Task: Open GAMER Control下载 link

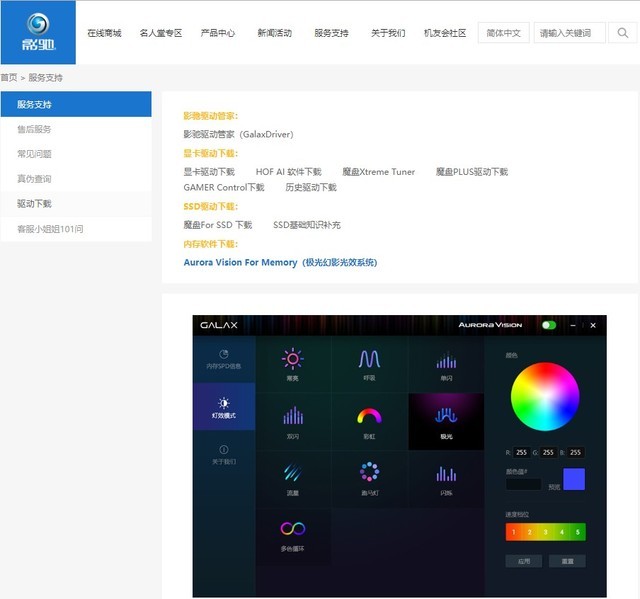Action: pyautogui.click(x=224, y=187)
